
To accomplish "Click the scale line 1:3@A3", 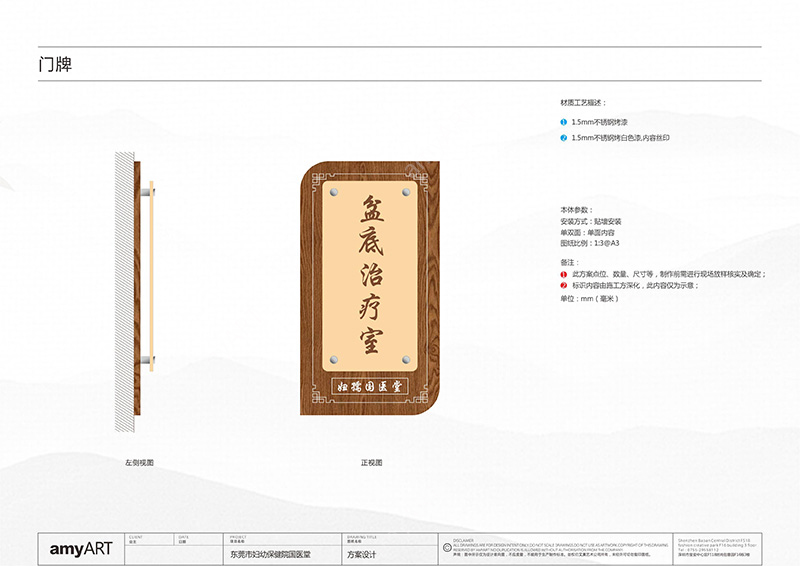I will pyautogui.click(x=590, y=243).
